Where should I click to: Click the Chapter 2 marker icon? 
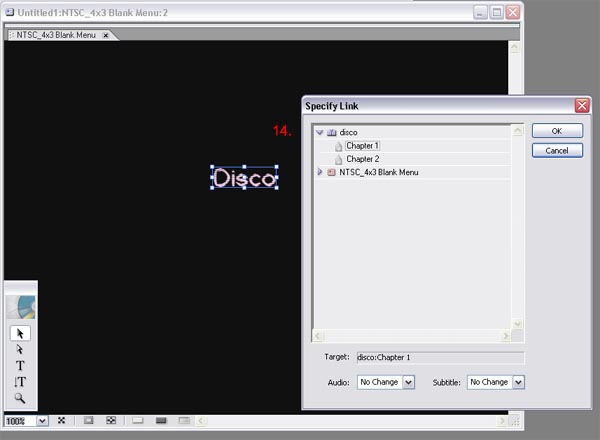coord(338,159)
